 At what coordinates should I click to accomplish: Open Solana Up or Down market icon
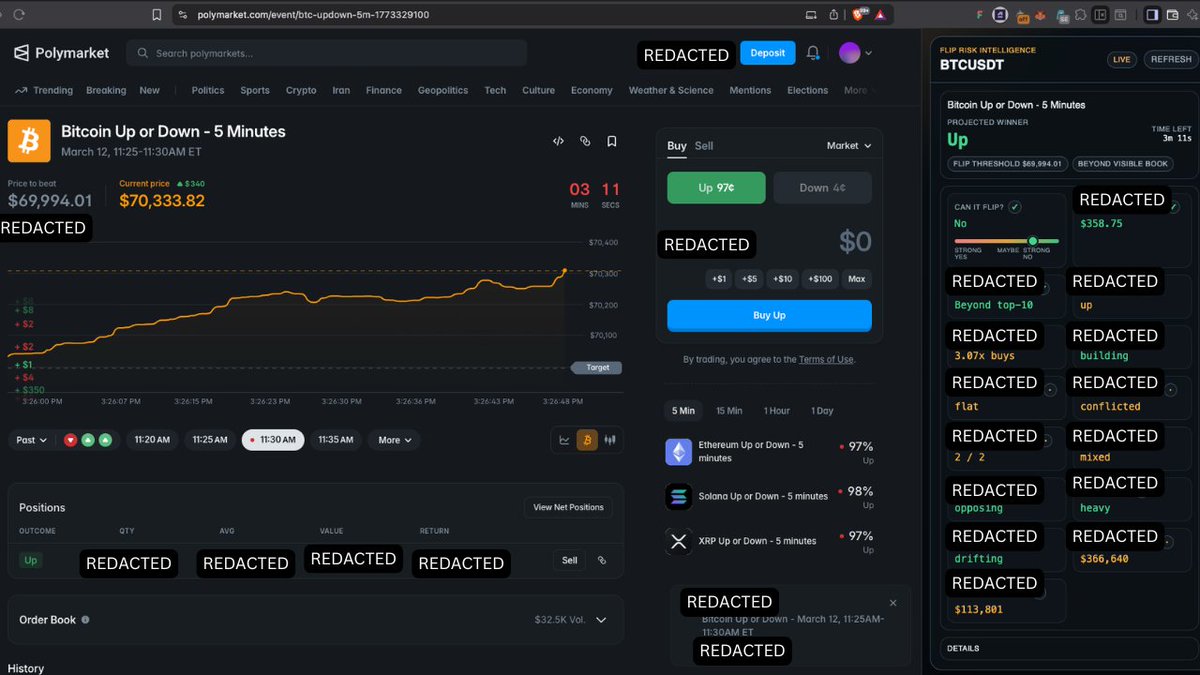coord(679,496)
